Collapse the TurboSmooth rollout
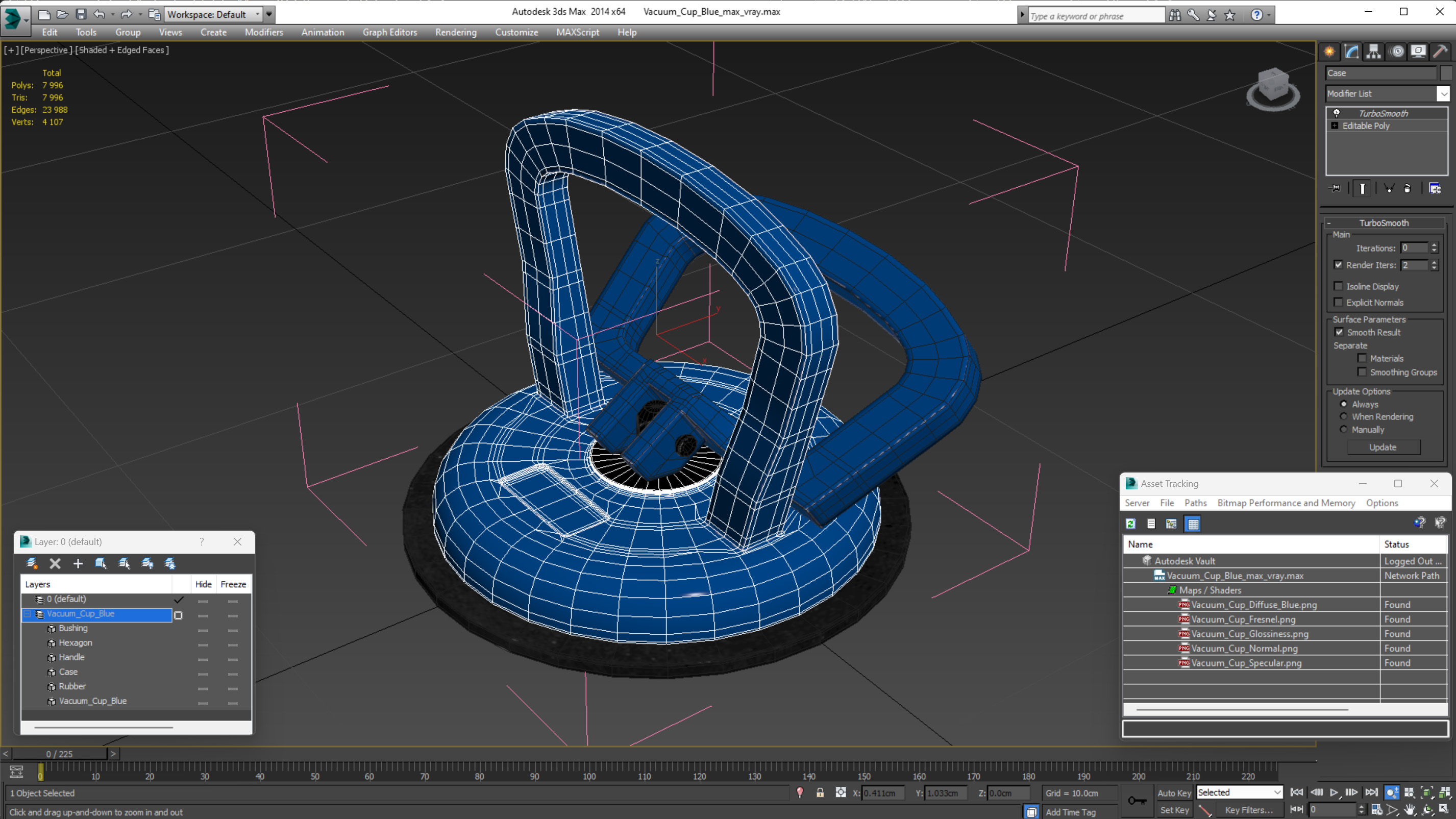This screenshot has height=819, width=1456. point(1329,222)
